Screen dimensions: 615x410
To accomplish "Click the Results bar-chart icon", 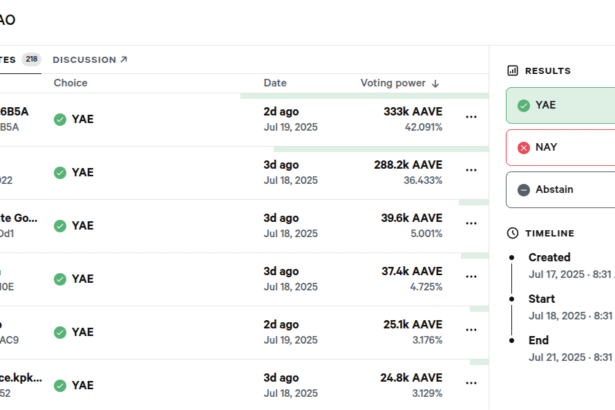I will click(513, 71).
